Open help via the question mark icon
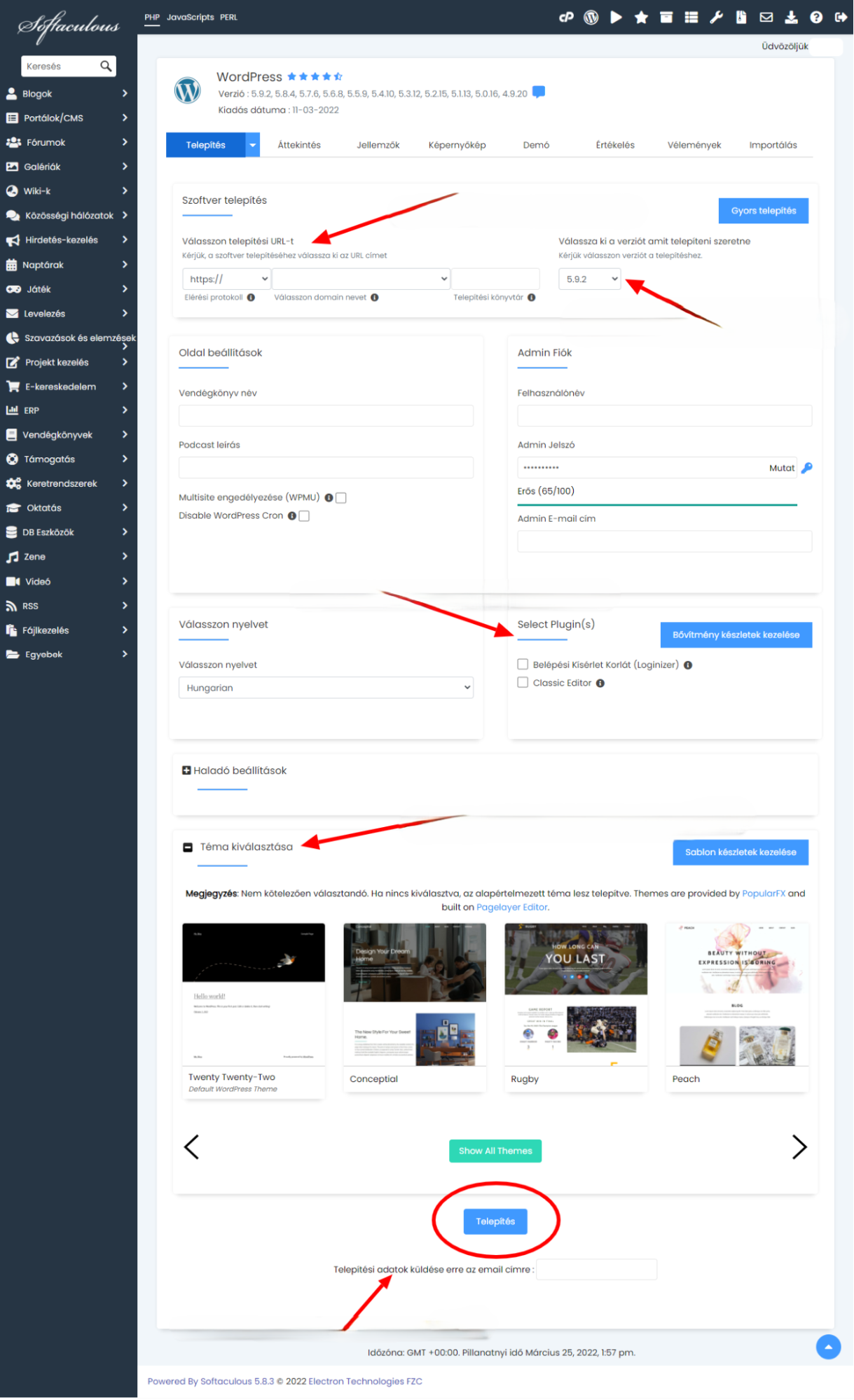This screenshot has width=854, height=1400. point(816,18)
